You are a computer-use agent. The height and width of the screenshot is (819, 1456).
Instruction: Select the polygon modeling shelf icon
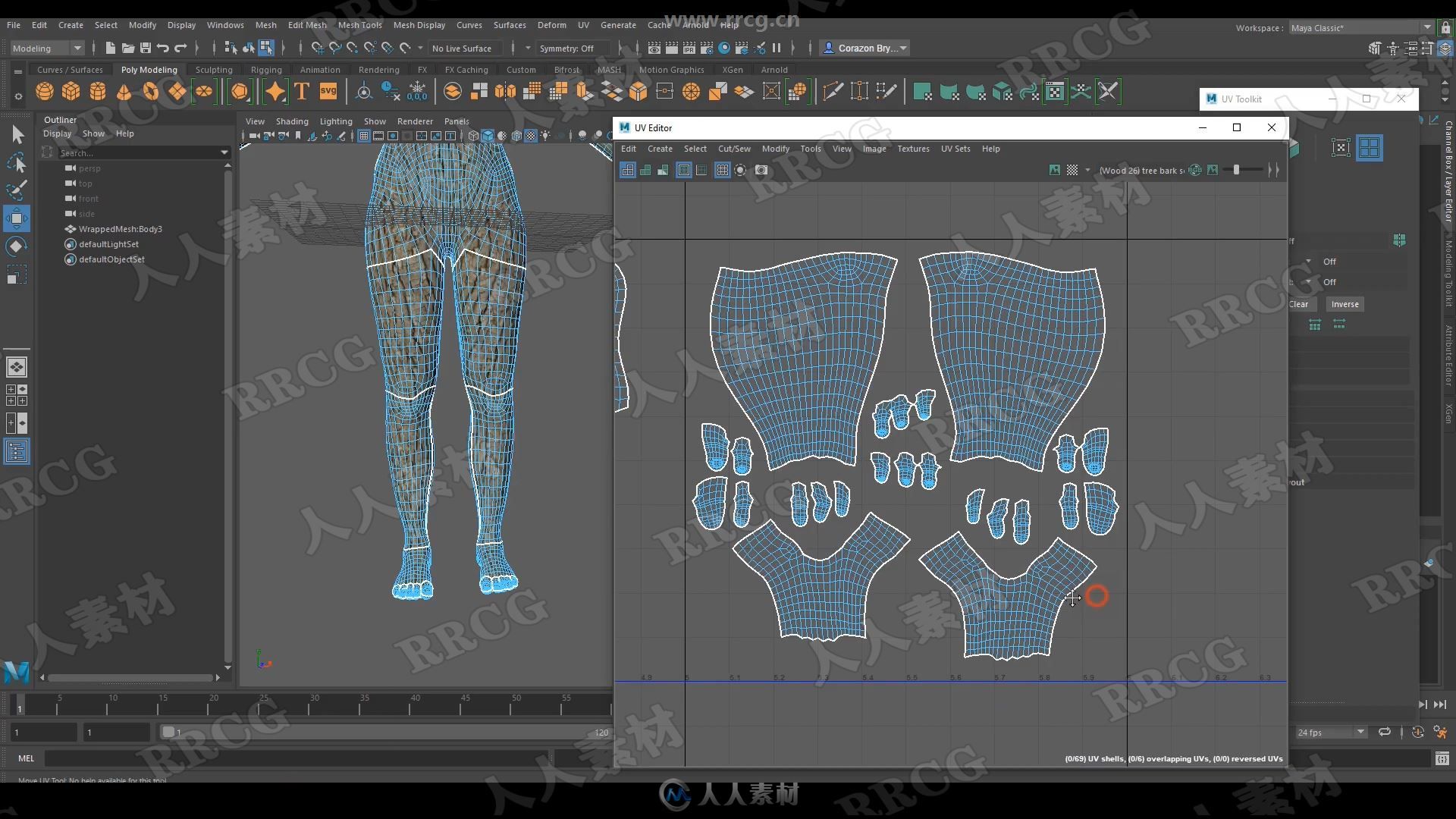(x=147, y=68)
